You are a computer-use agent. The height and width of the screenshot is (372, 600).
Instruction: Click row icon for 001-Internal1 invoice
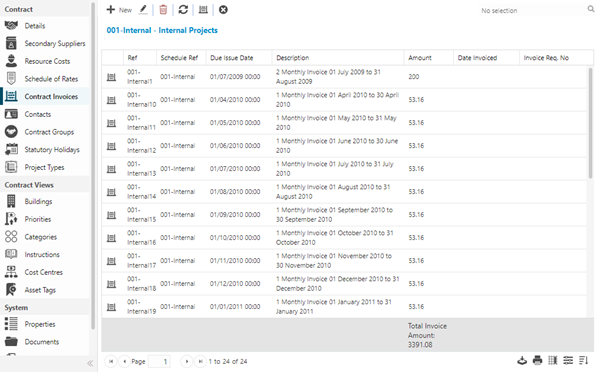pyautogui.click(x=111, y=77)
